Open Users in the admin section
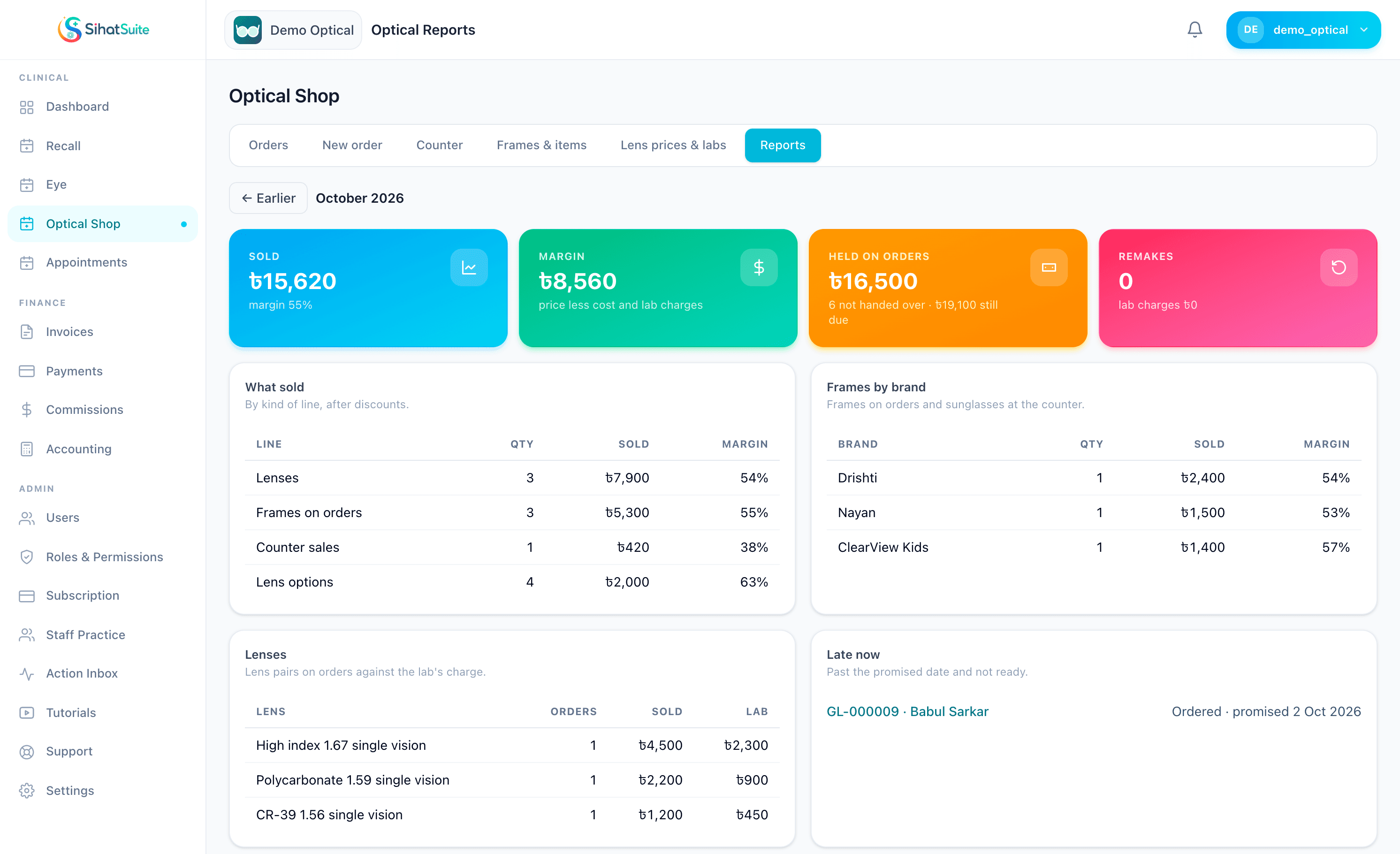Image resolution: width=1400 pixels, height=854 pixels. tap(102, 518)
